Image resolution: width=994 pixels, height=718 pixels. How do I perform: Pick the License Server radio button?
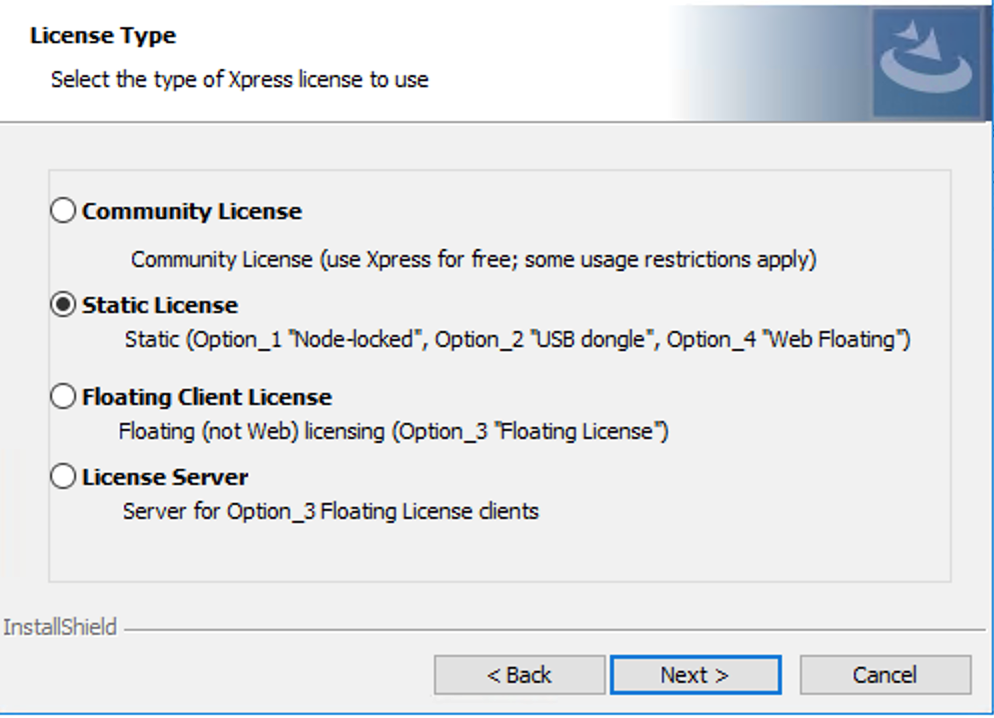point(63,477)
